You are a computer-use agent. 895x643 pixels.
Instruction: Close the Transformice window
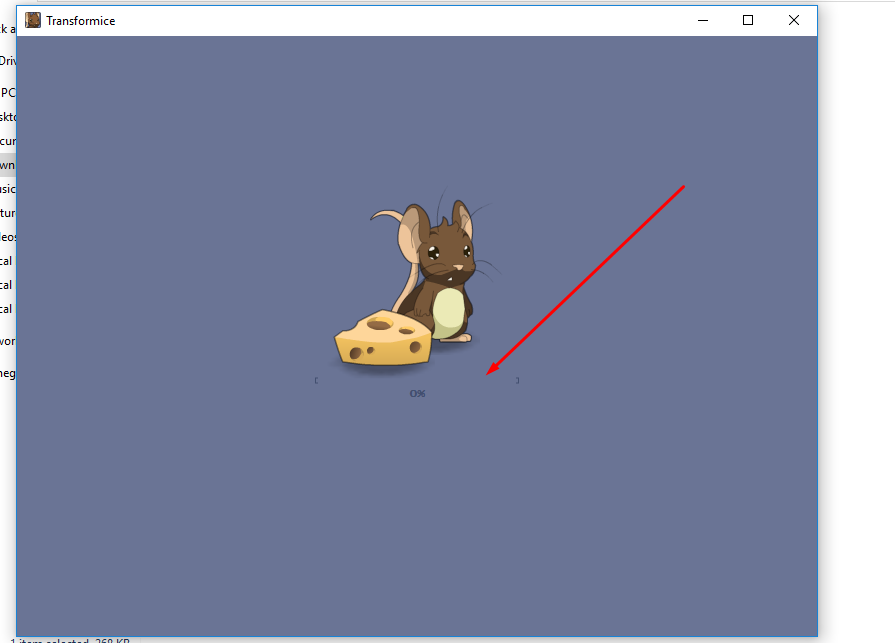point(793,21)
